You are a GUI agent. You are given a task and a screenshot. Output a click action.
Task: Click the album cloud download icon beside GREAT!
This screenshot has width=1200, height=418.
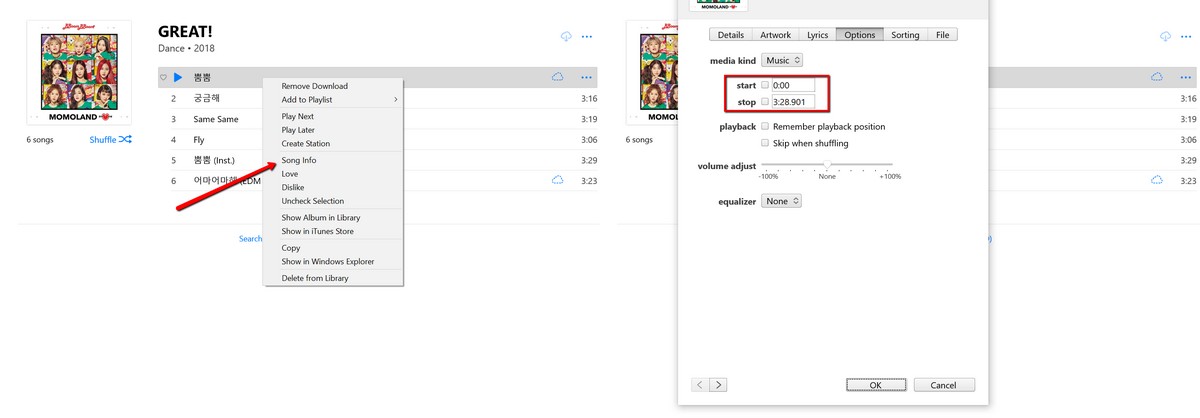click(566, 36)
